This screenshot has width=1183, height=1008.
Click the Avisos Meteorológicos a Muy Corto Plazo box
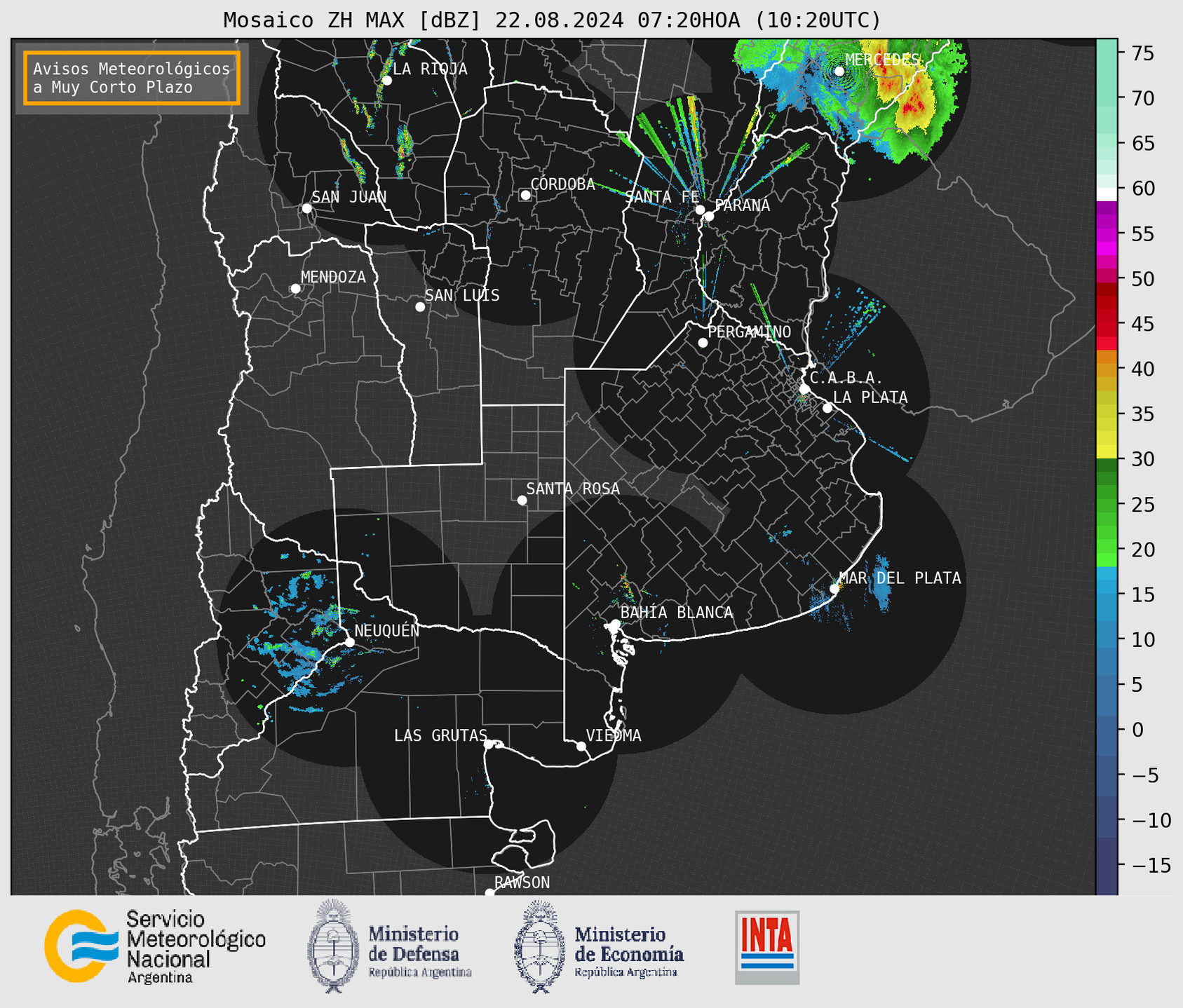[x=132, y=78]
